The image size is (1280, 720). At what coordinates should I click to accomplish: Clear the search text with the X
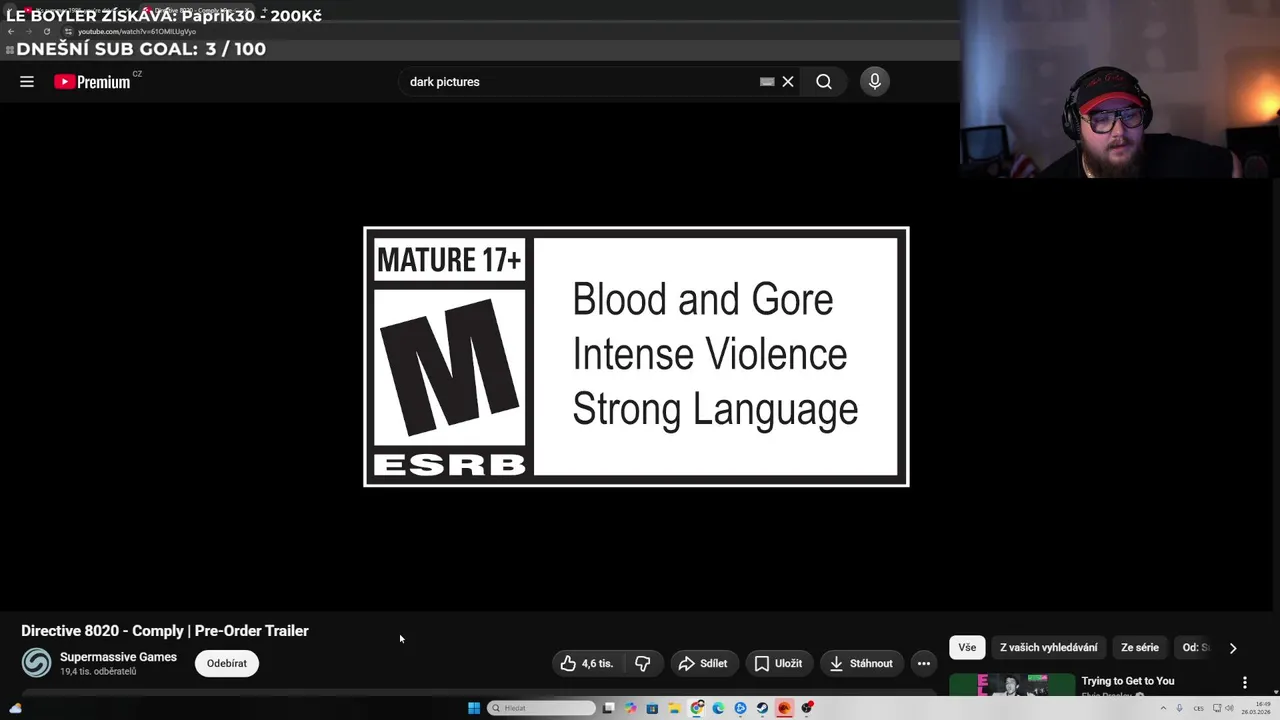[788, 82]
